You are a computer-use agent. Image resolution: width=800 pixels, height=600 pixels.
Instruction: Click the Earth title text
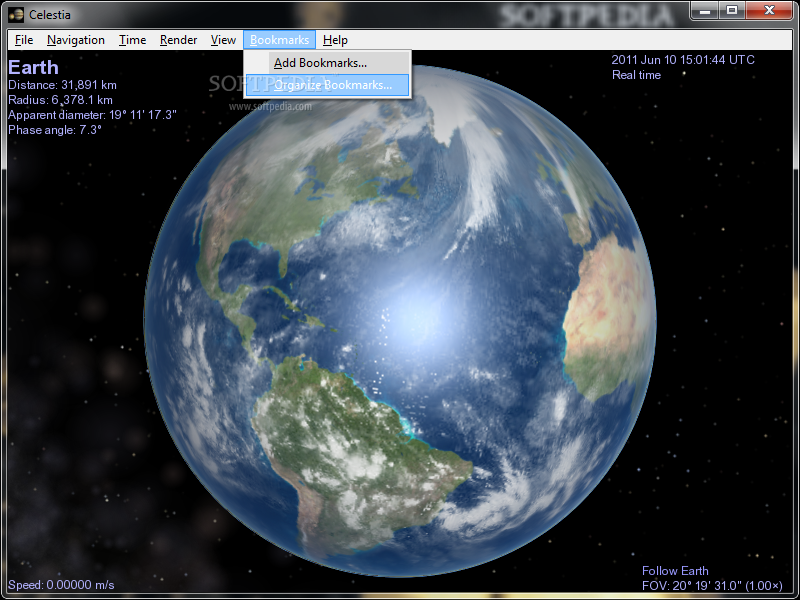coord(33,67)
